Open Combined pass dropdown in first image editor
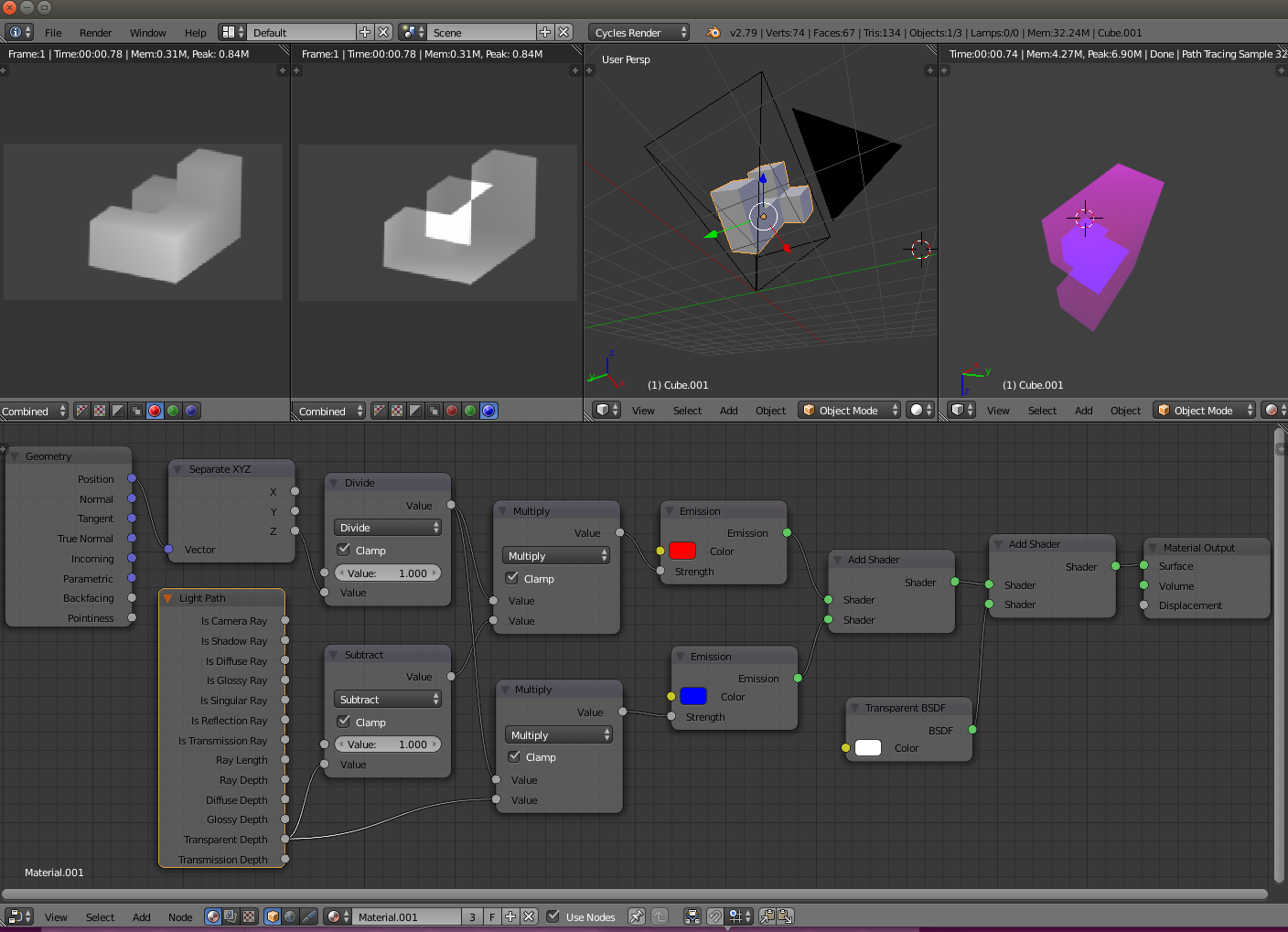Screen dimensions: 1288x932 pyautogui.click(x=34, y=411)
